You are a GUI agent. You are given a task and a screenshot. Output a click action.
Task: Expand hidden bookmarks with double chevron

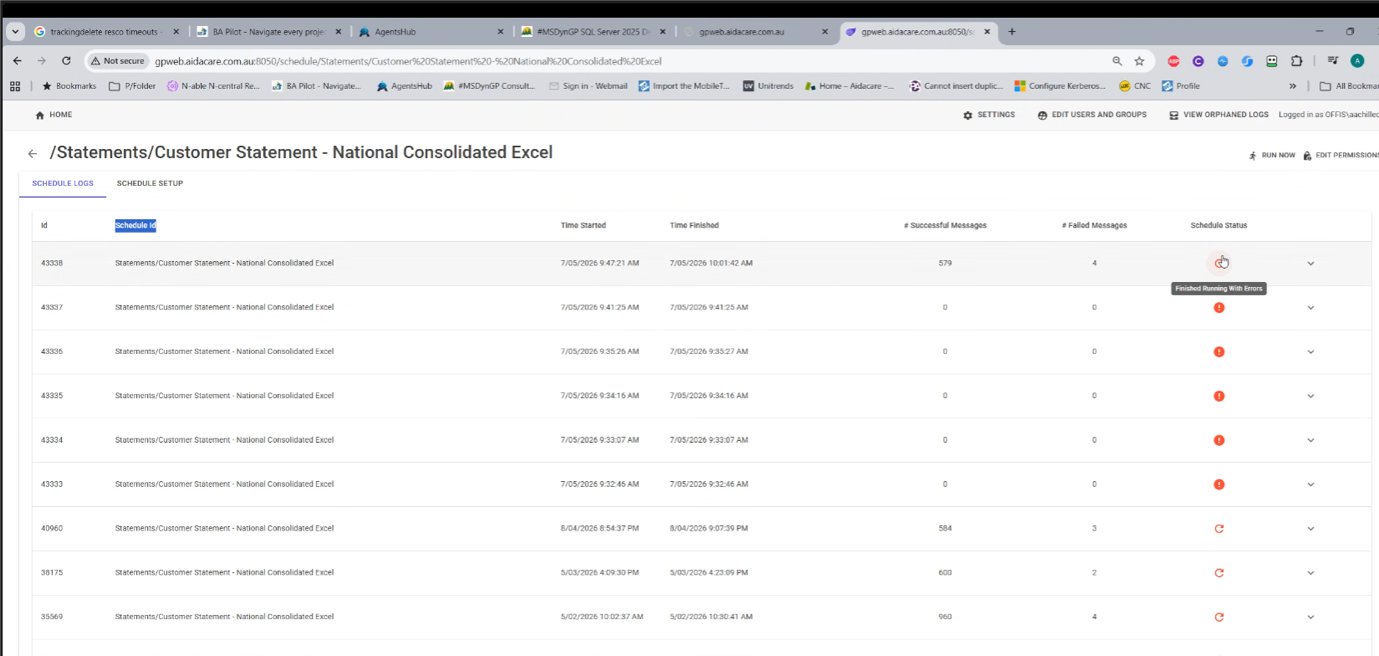coord(1293,86)
